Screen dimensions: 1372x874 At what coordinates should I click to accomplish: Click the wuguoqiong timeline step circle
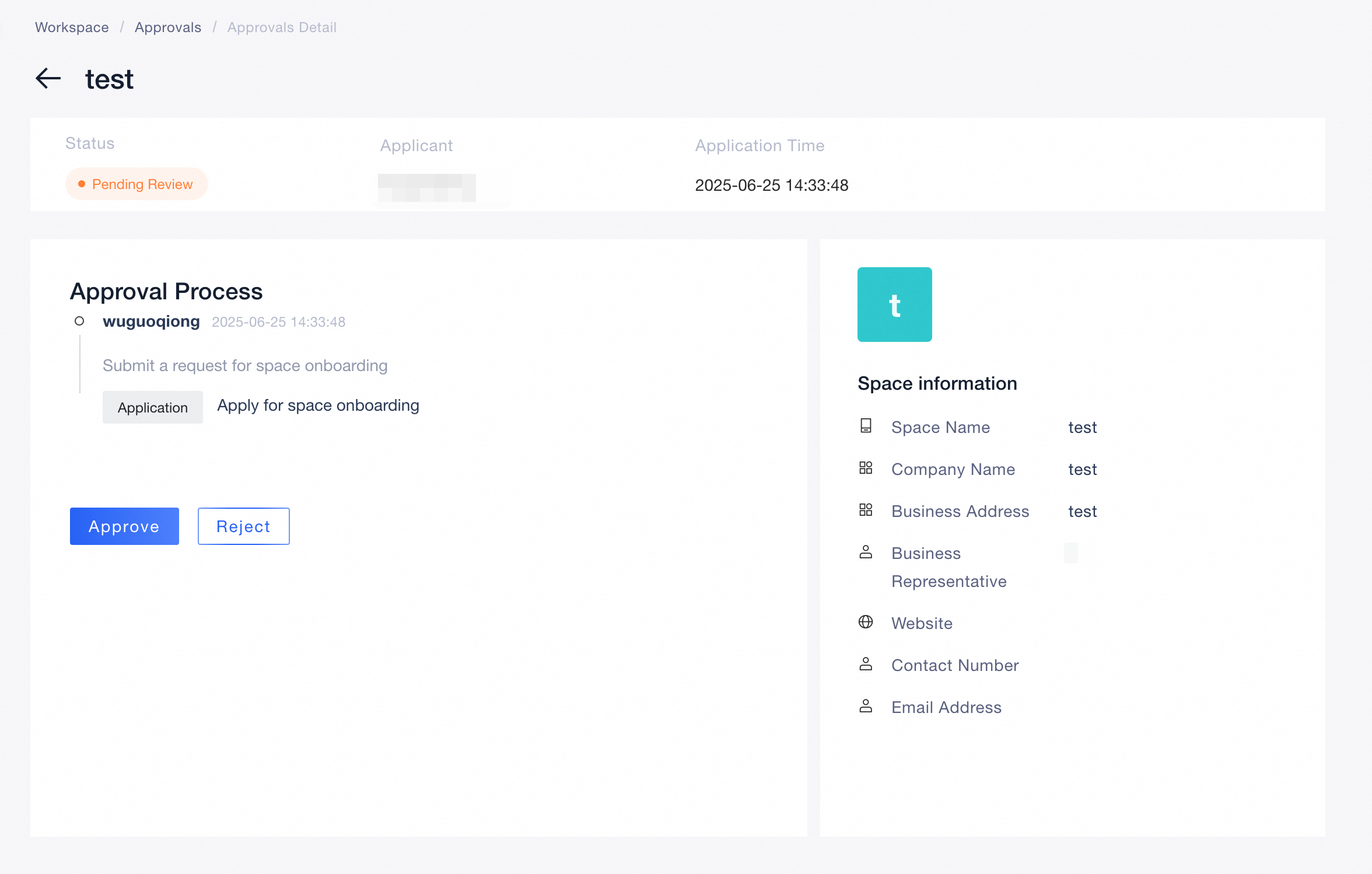pos(79,321)
